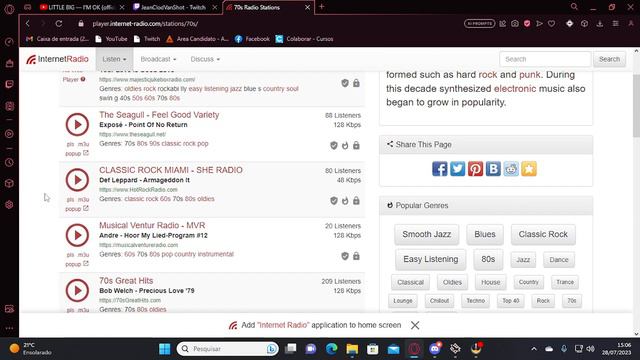Open the sidebar history clock icon
The width and height of the screenshot is (640, 360).
[9, 162]
